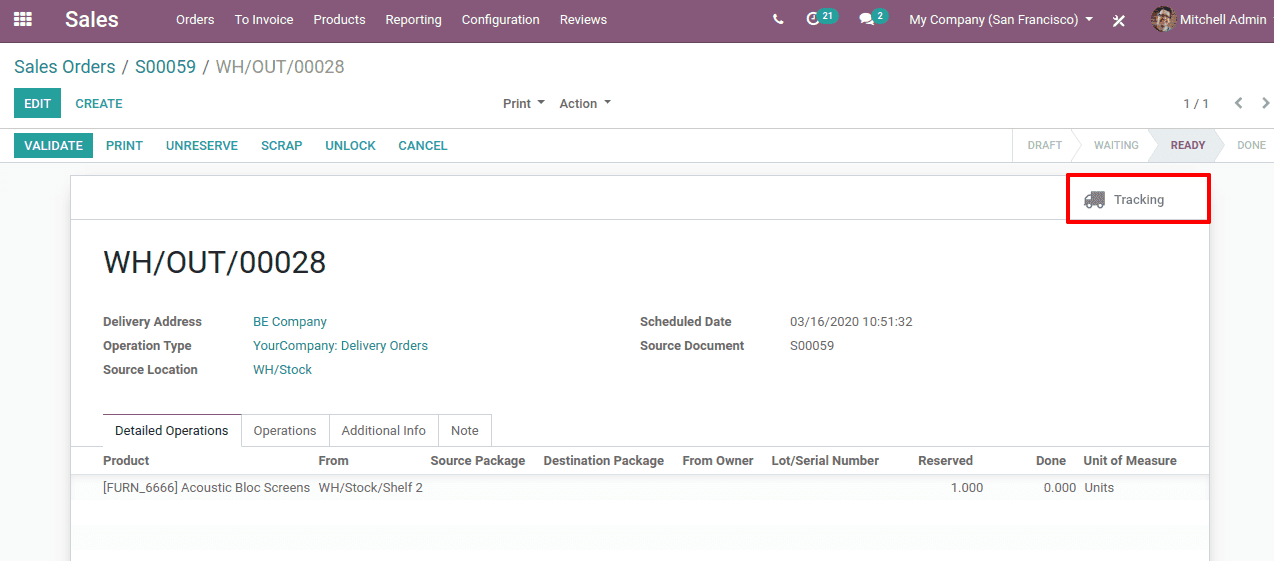Open My Company (San Francisco) company switcher
Image resolution: width=1274 pixels, height=561 pixels.
pos(1000,19)
